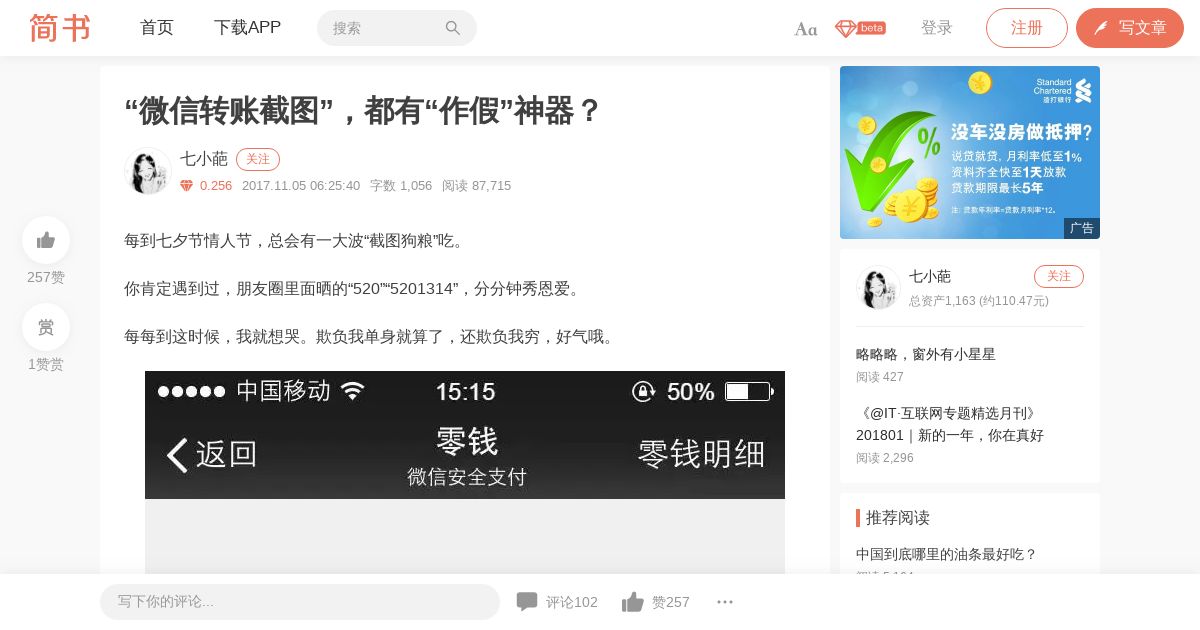Go to 首页 home tab
The width and height of the screenshot is (1200, 630).
157,28
